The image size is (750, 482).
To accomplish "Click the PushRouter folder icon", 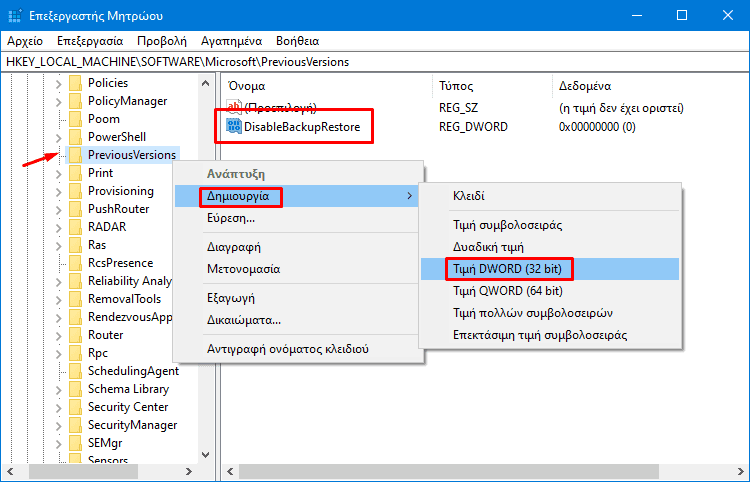I will tap(76, 209).
